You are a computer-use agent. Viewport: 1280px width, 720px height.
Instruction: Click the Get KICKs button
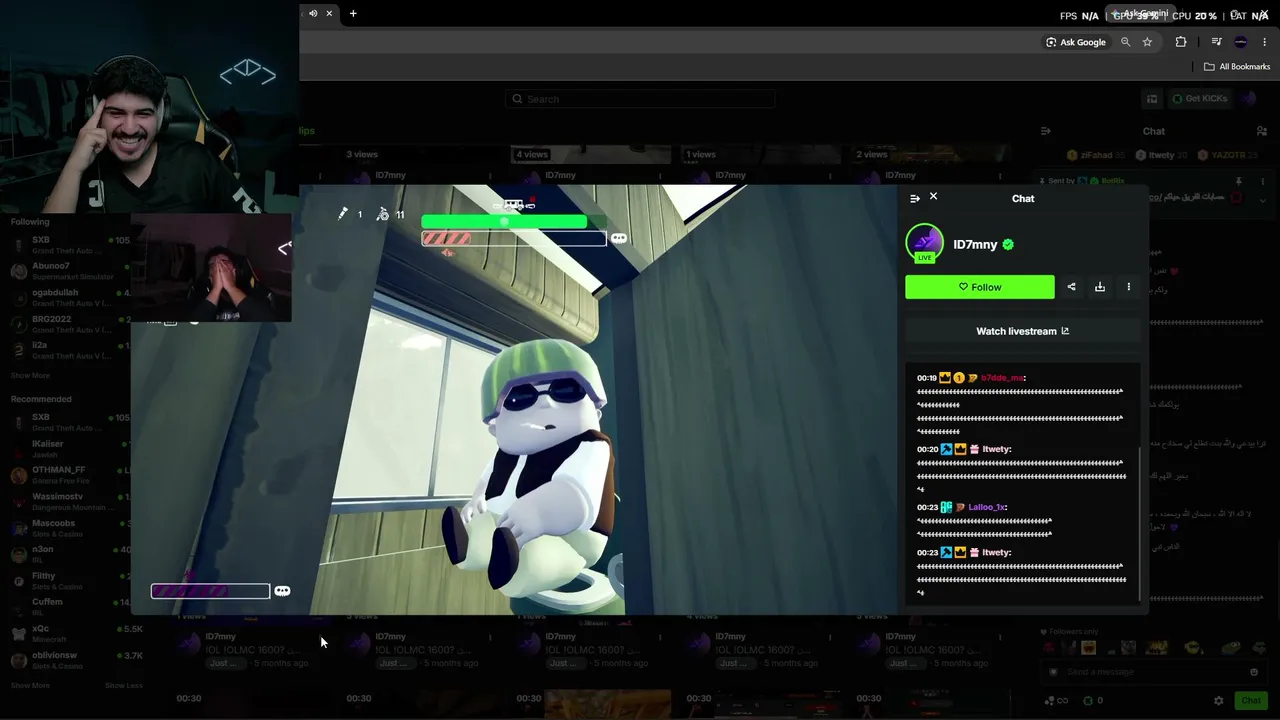pyautogui.click(x=1199, y=98)
